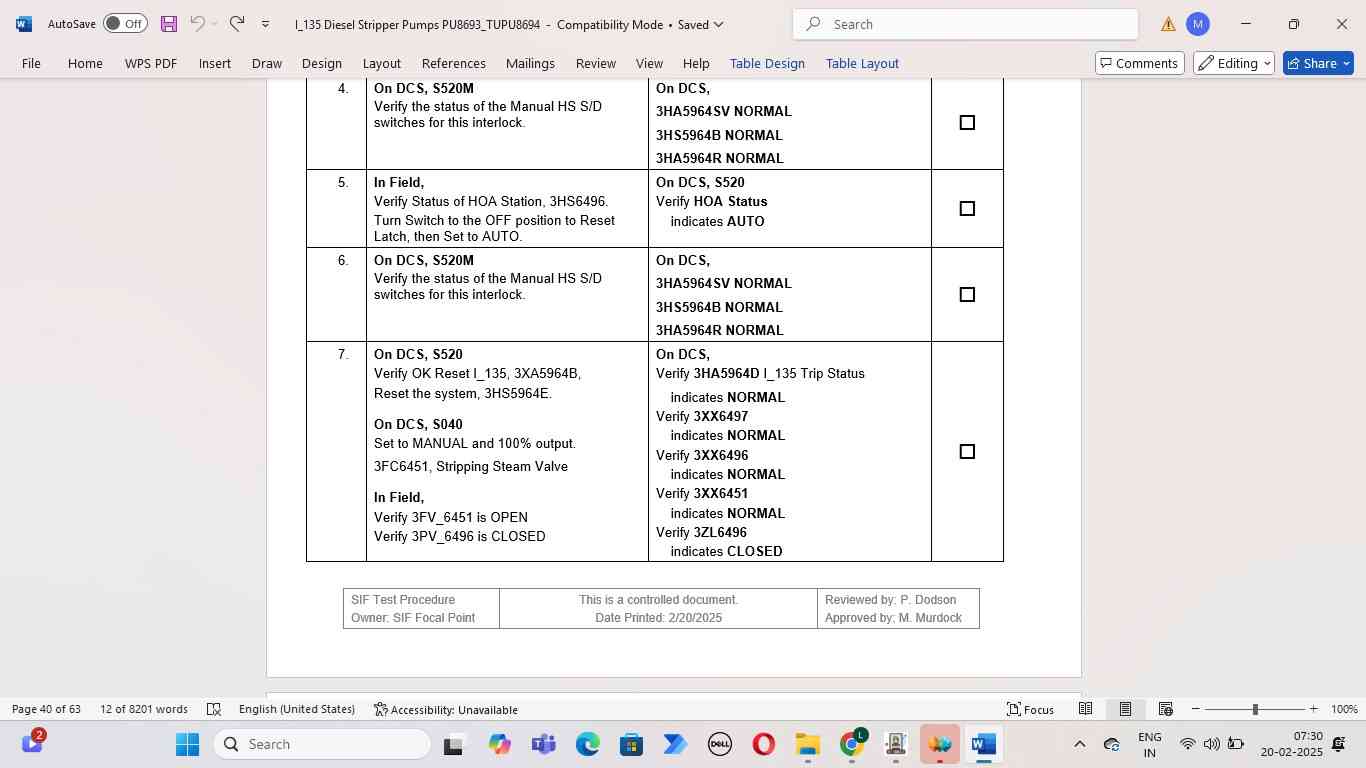1366x768 pixels.
Task: Open the Windows Start menu
Action: pos(188,744)
